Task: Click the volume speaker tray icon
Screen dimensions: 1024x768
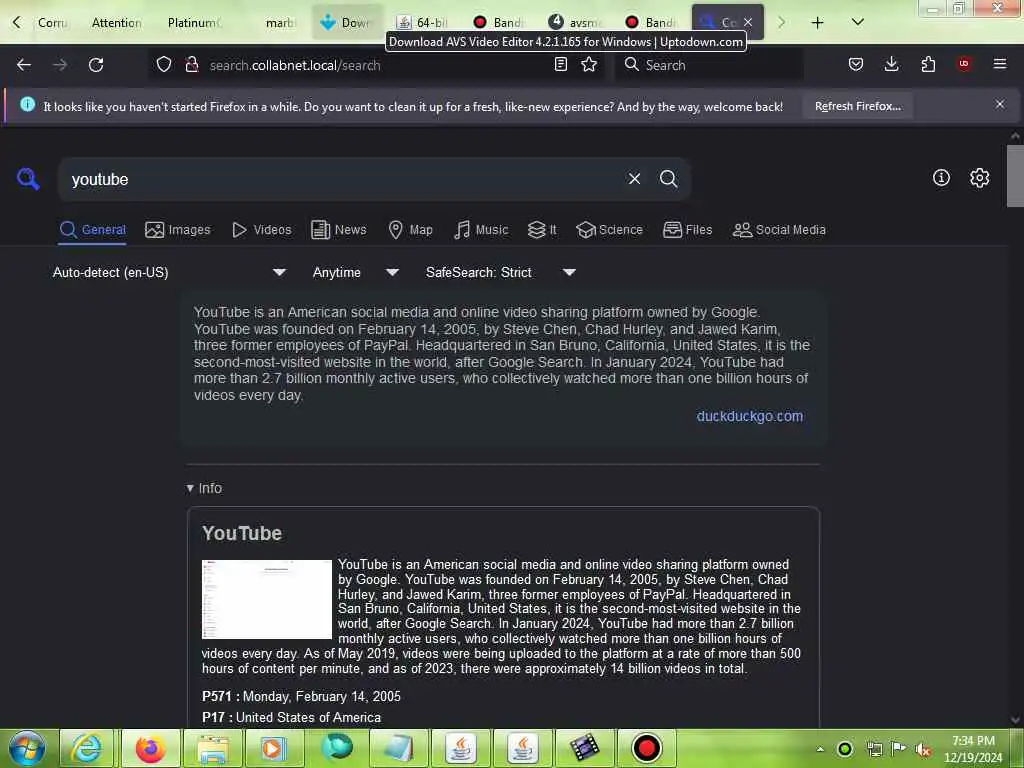Action: click(922, 749)
